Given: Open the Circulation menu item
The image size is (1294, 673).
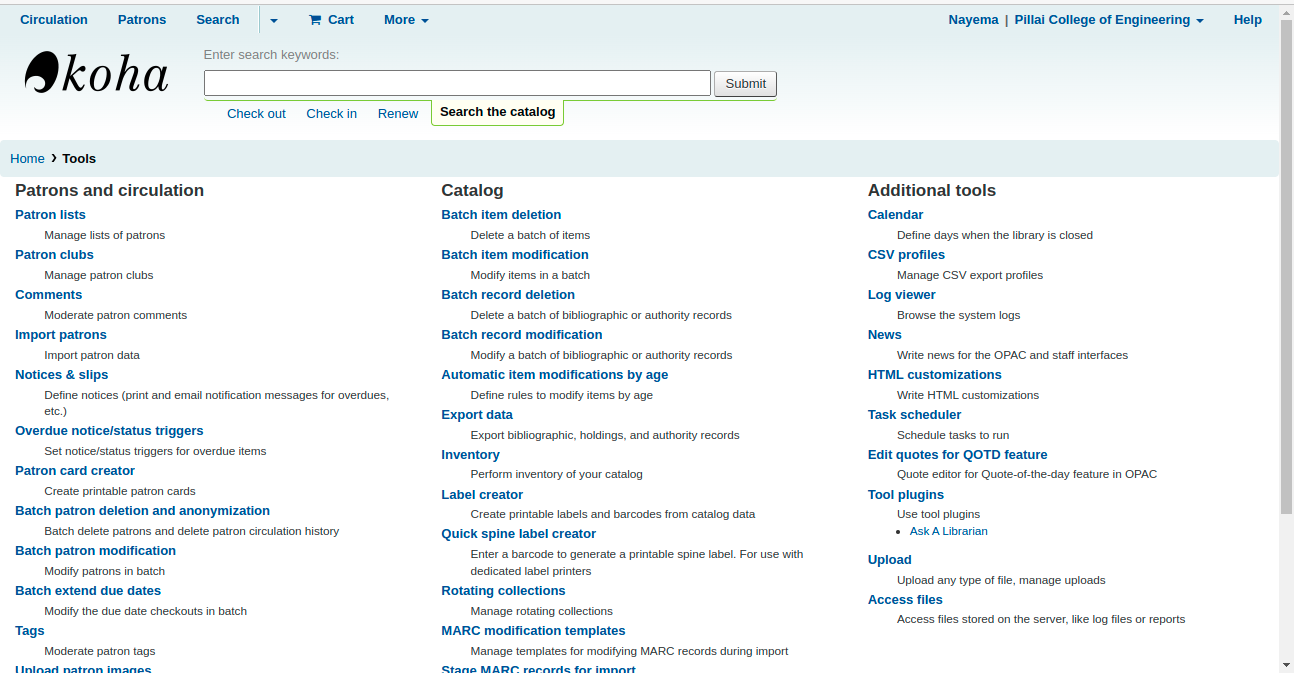Looking at the screenshot, I should 54,20.
